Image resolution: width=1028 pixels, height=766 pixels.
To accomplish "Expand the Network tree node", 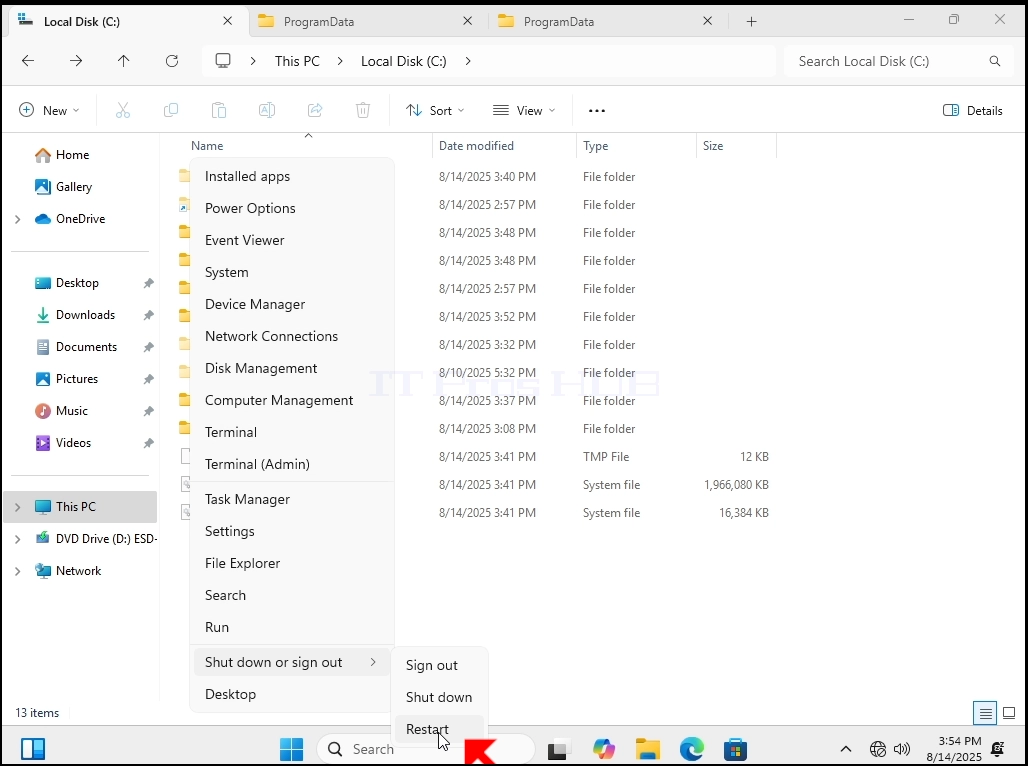I will [x=18, y=571].
